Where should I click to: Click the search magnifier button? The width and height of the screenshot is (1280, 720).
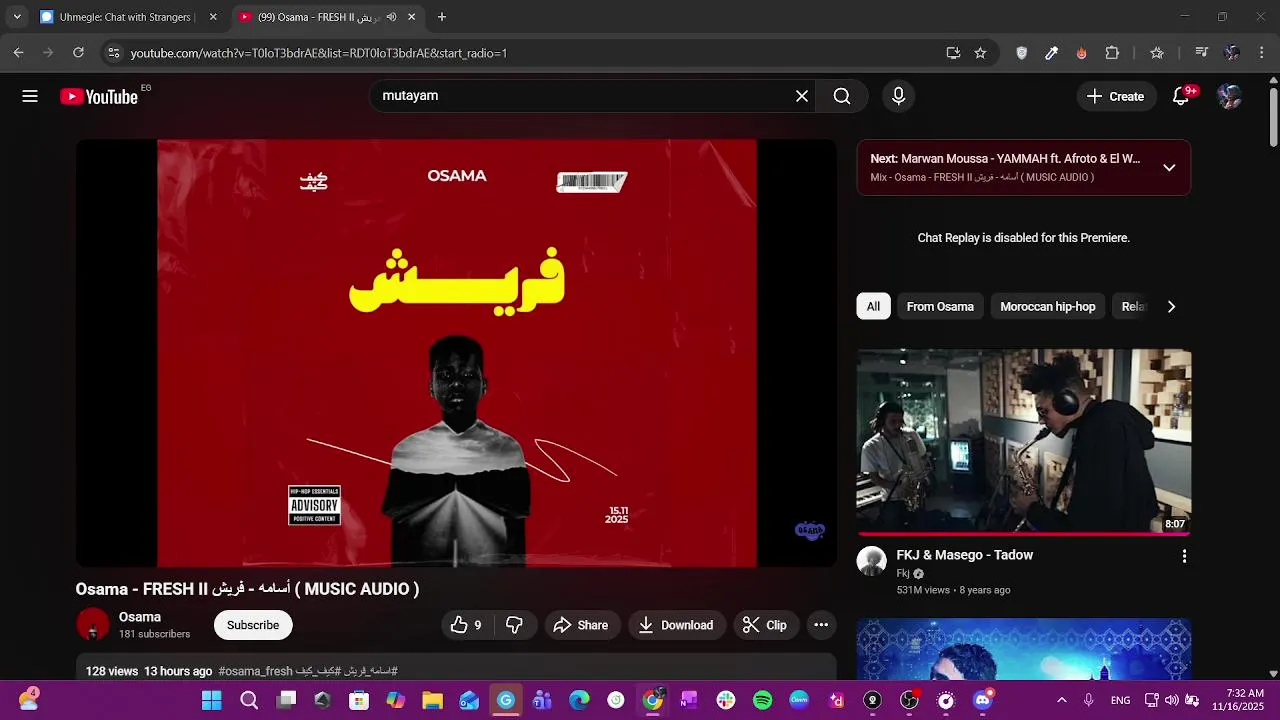[x=842, y=96]
